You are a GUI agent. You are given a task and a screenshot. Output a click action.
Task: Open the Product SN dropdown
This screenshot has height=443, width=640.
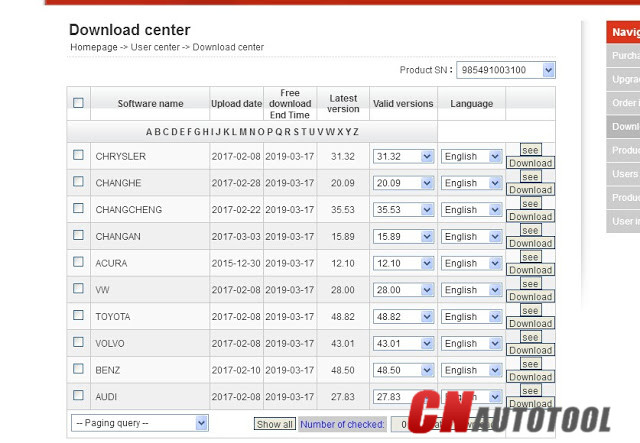point(506,70)
